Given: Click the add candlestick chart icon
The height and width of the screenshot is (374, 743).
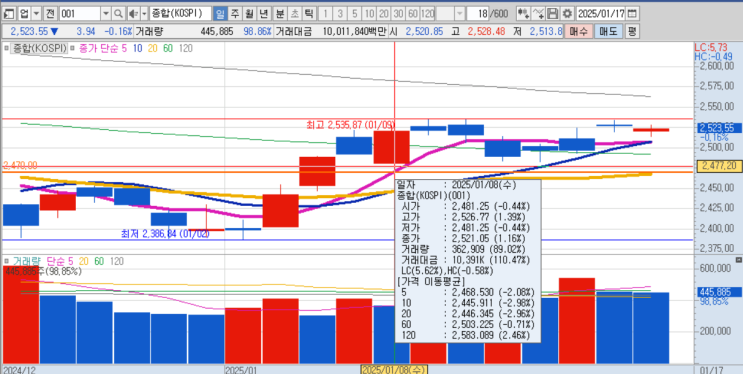Looking at the screenshot, I should pos(523,13).
